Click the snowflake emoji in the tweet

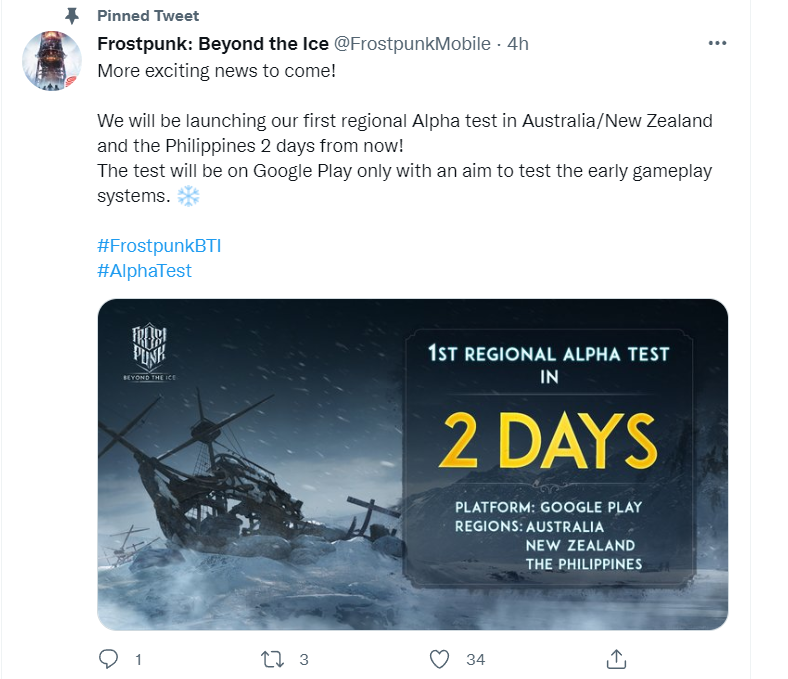click(188, 197)
